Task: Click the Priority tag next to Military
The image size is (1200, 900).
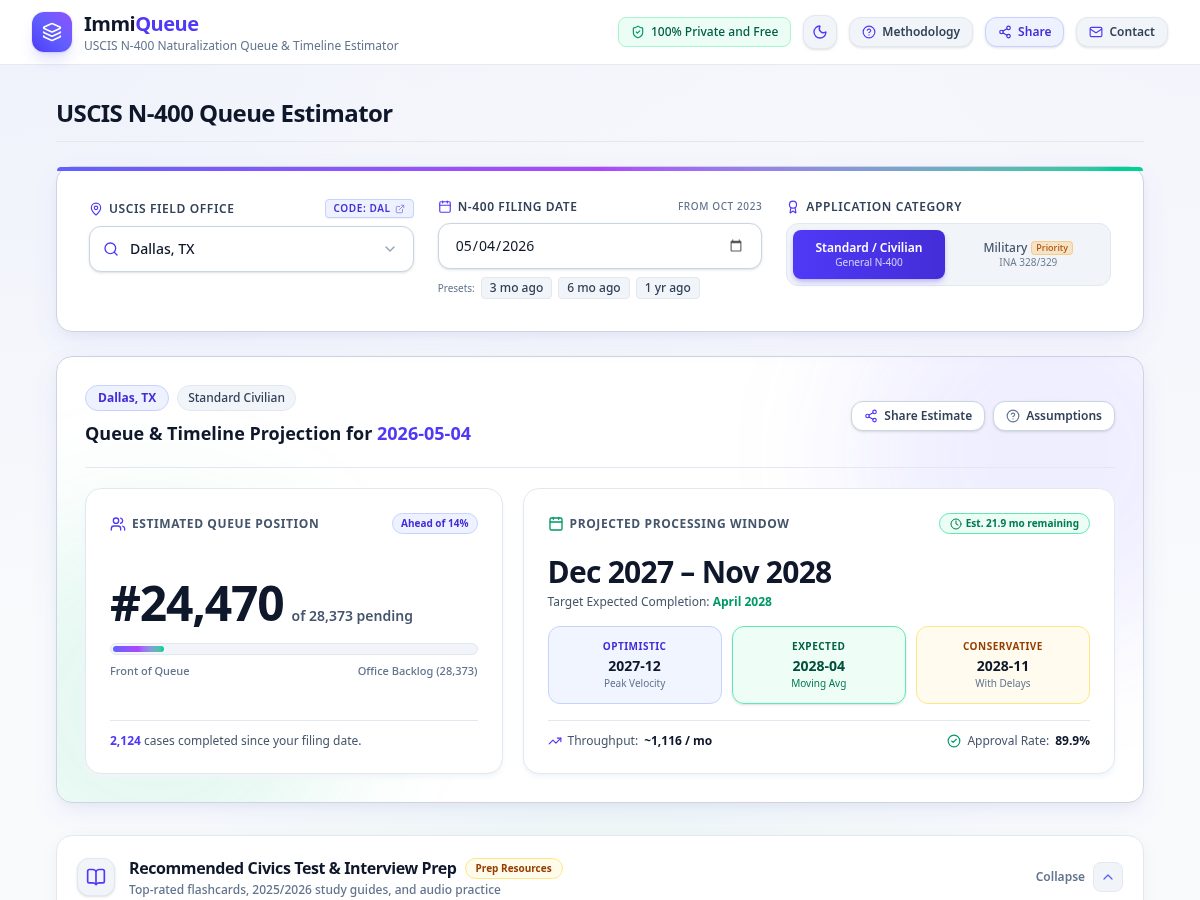Action: point(1052,248)
